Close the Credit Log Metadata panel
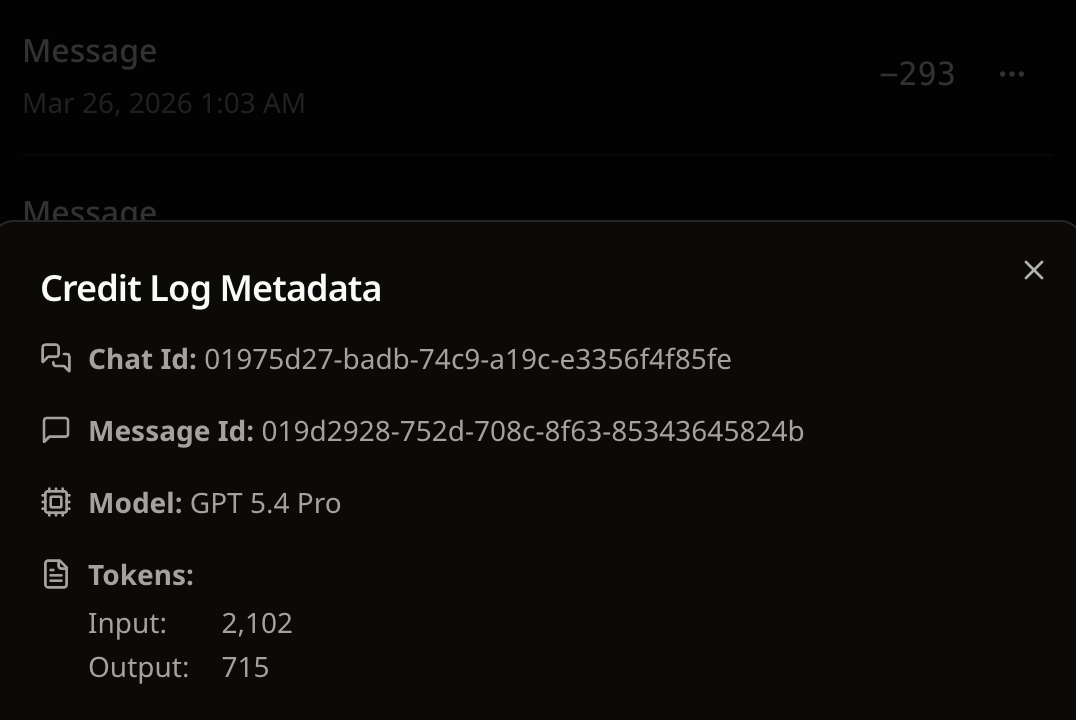 (1033, 270)
